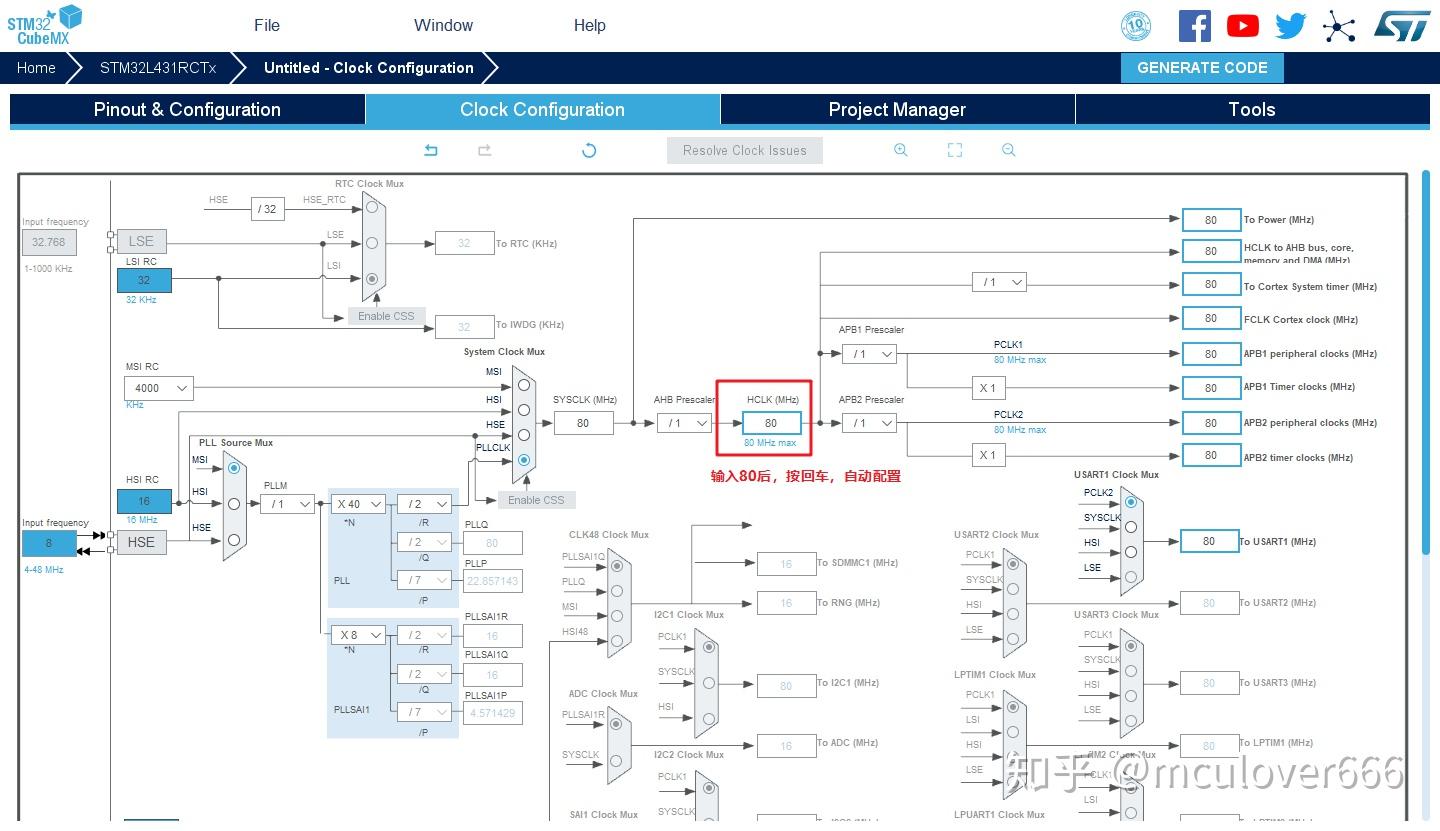
Task: Open the YouTube icon link
Action: click(x=1243, y=26)
